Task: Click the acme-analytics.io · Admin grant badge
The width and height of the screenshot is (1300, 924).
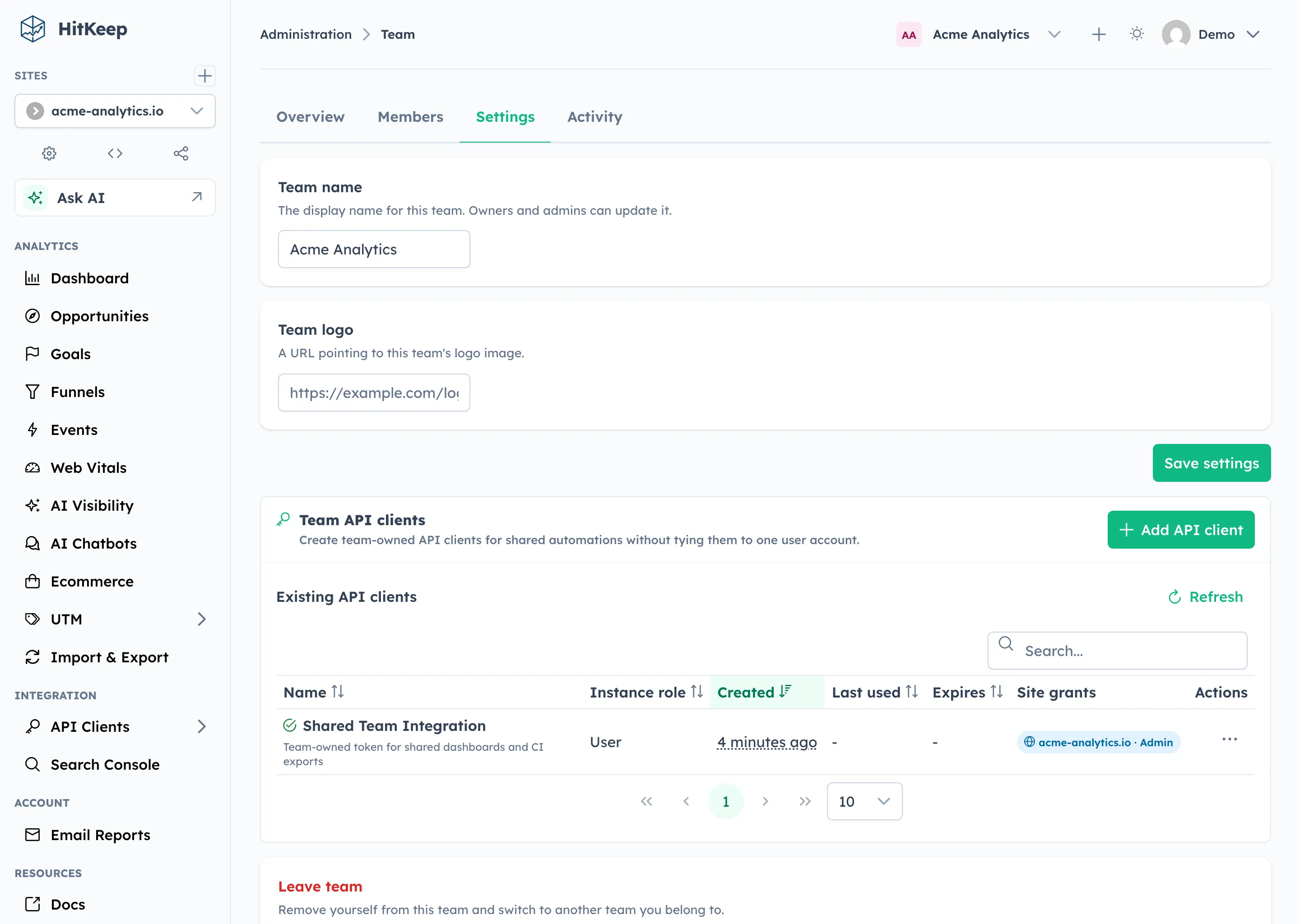Action: pyautogui.click(x=1099, y=742)
